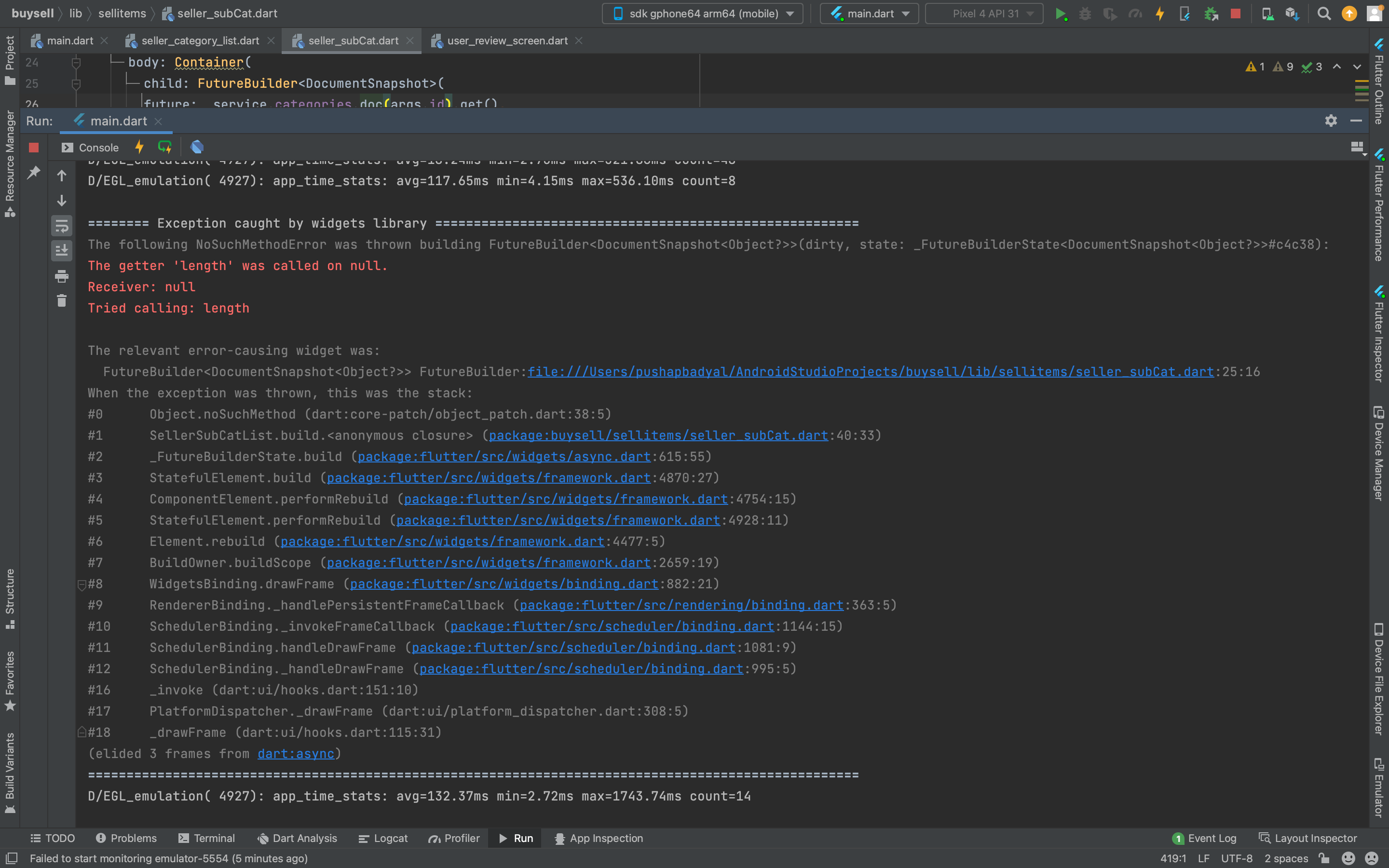Image resolution: width=1389 pixels, height=868 pixels.
Task: Click the 419:1 caret position indicator
Action: pos(1173,858)
